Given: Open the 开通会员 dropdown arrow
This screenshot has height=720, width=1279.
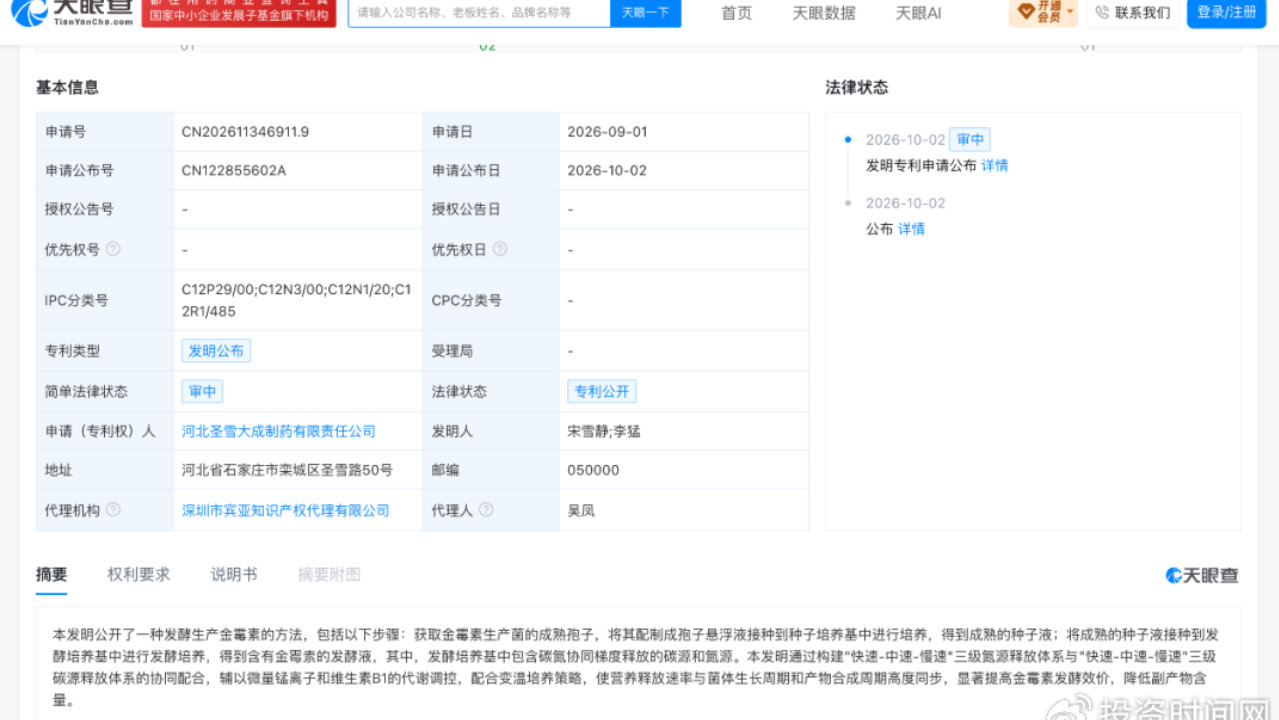Looking at the screenshot, I should click(x=1070, y=11).
